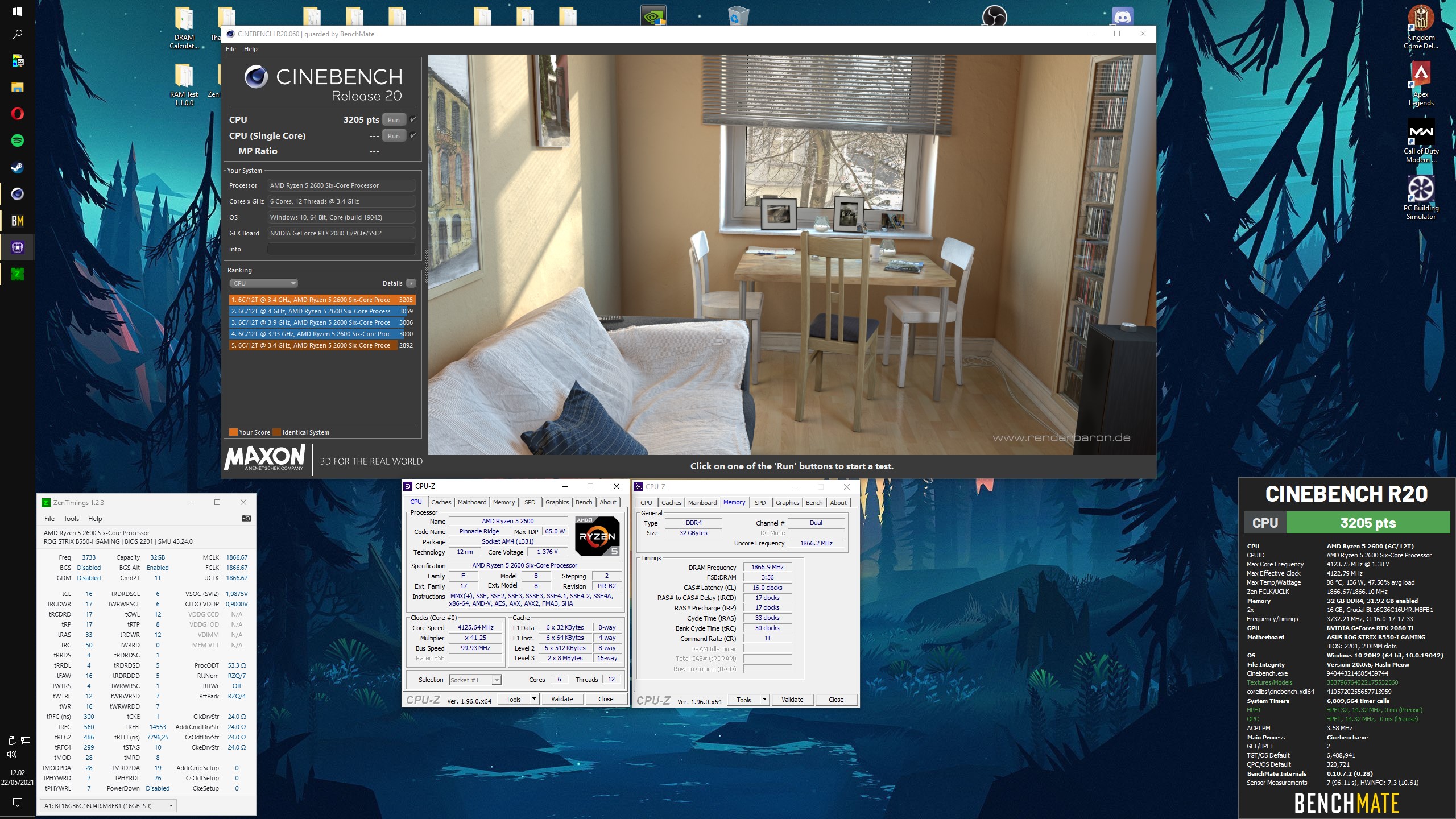The height and width of the screenshot is (819, 1456).
Task: Select the Discord desktop icon
Action: (x=1122, y=16)
